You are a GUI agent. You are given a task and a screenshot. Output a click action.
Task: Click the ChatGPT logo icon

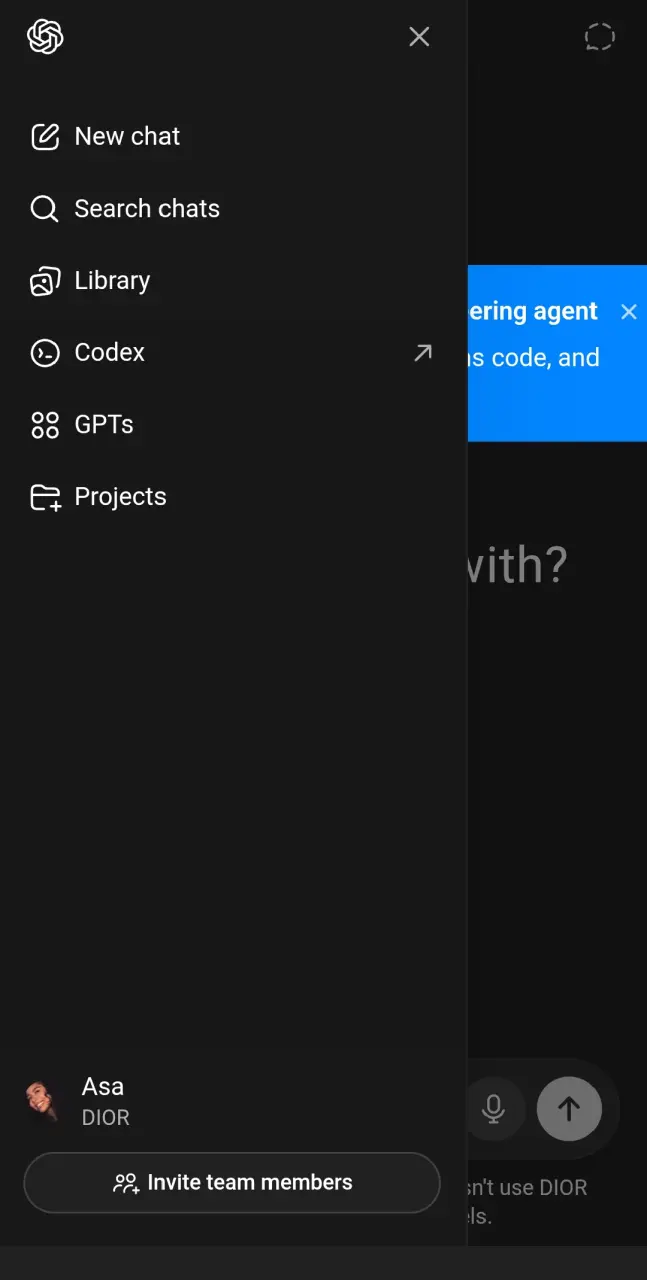point(45,37)
